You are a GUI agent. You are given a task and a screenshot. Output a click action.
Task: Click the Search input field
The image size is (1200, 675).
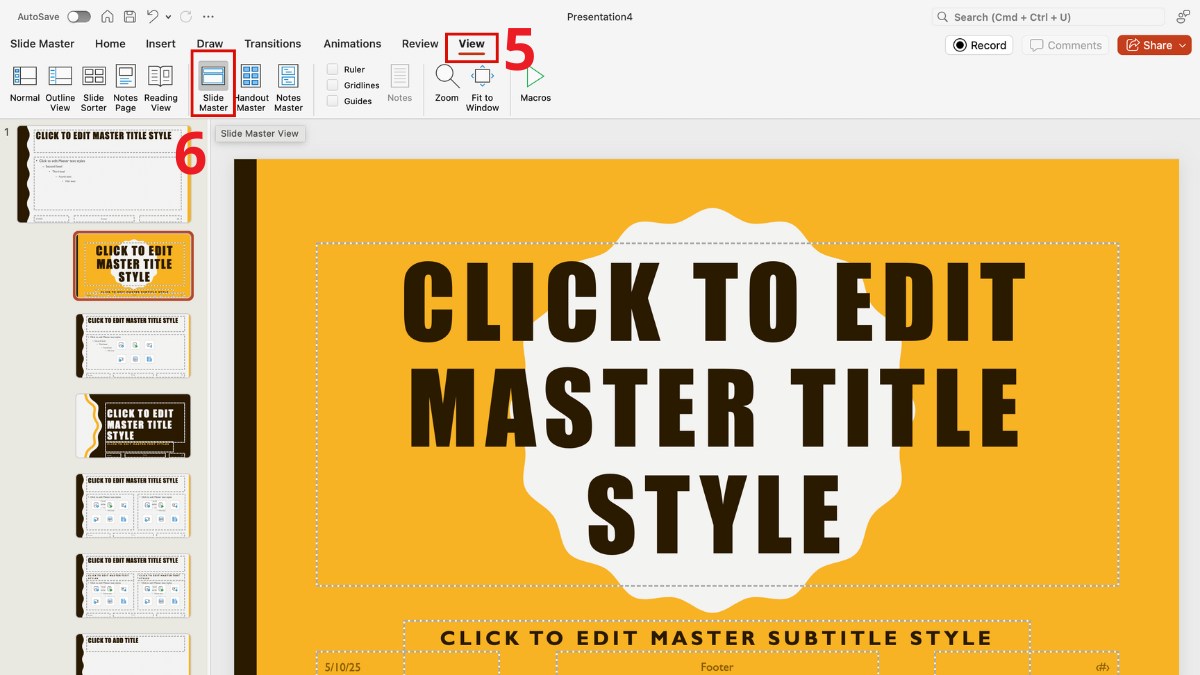[x=1050, y=17]
